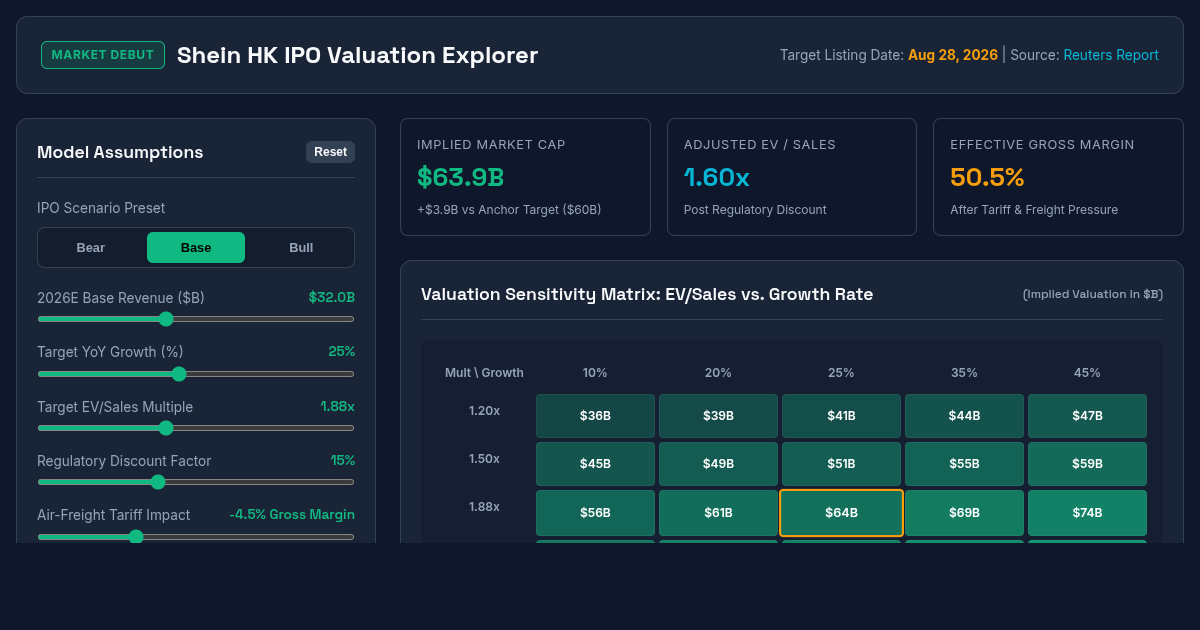Click the $41B matrix cell
The height and width of the screenshot is (630, 1200).
[x=841, y=416]
